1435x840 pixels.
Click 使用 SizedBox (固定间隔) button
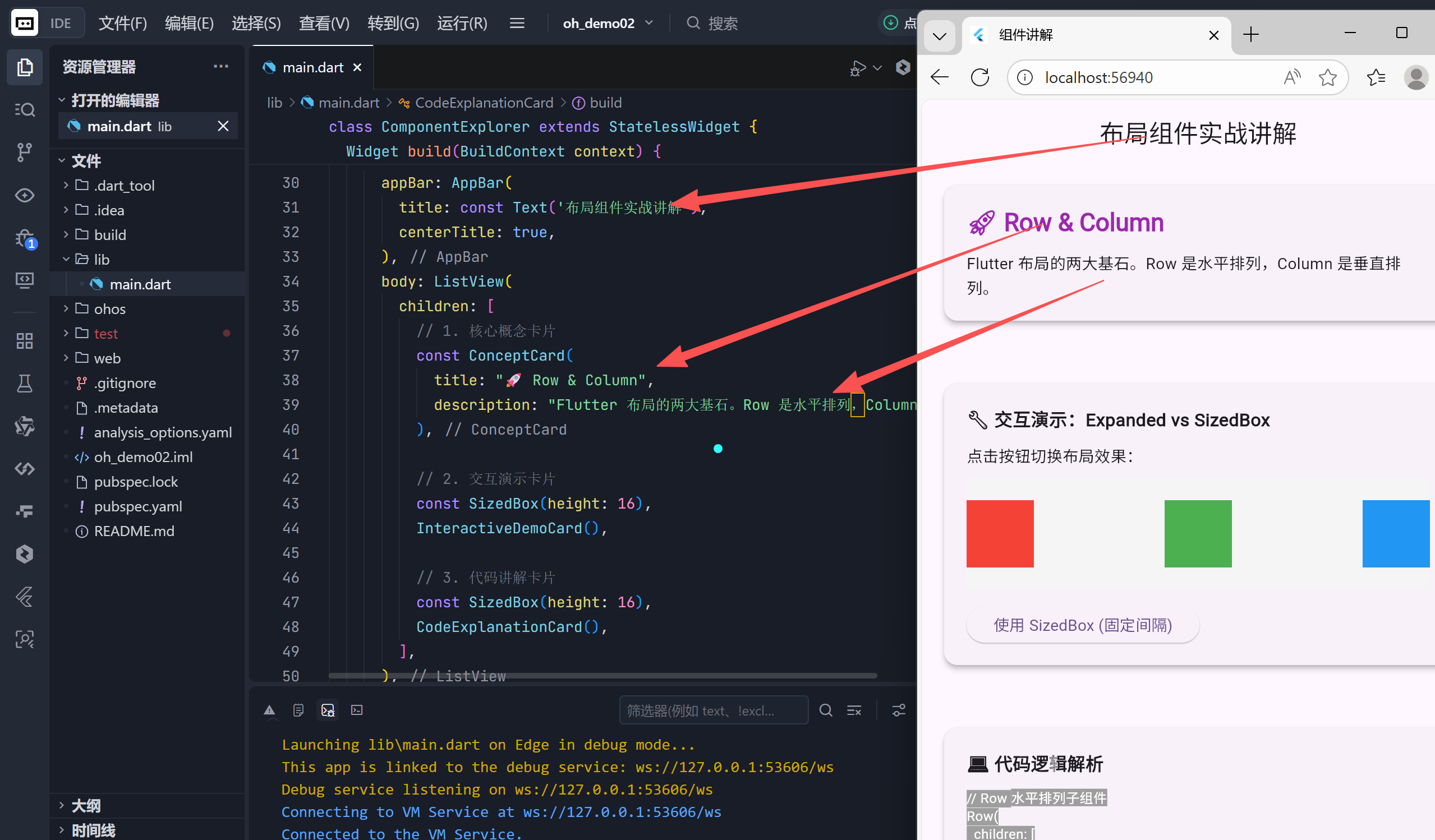[1082, 625]
